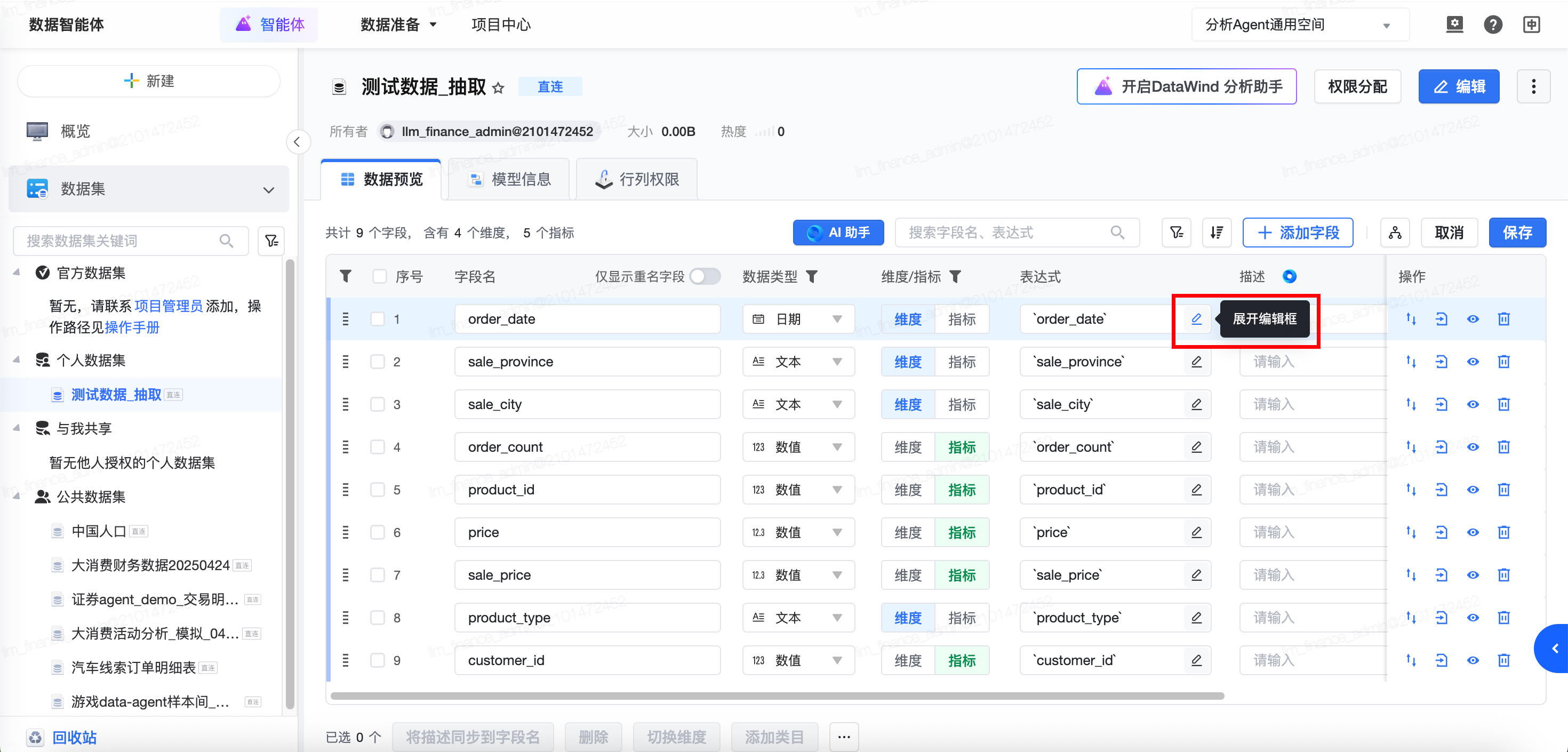
Task: Click the hierarchy structure icon beside 取消
Action: point(1395,232)
